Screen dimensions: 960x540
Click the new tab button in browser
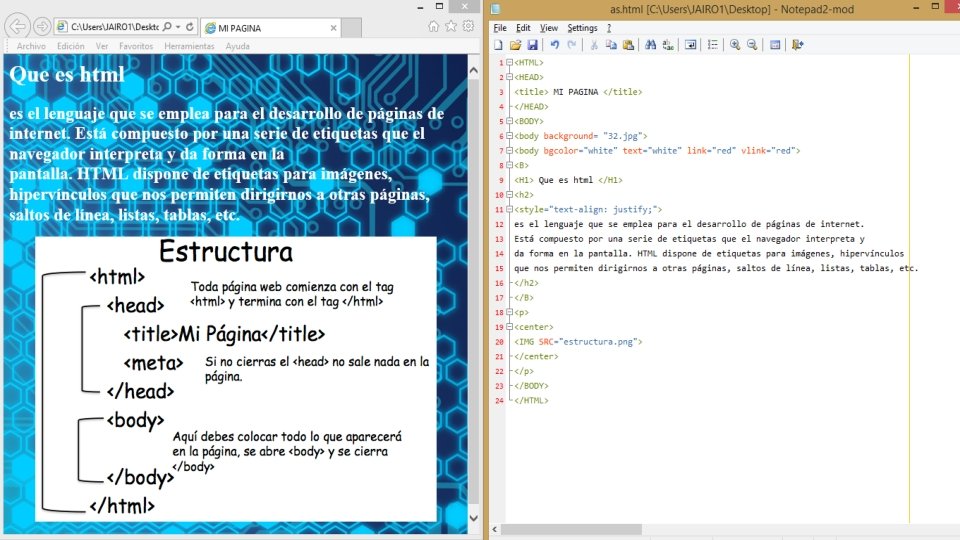pos(351,28)
